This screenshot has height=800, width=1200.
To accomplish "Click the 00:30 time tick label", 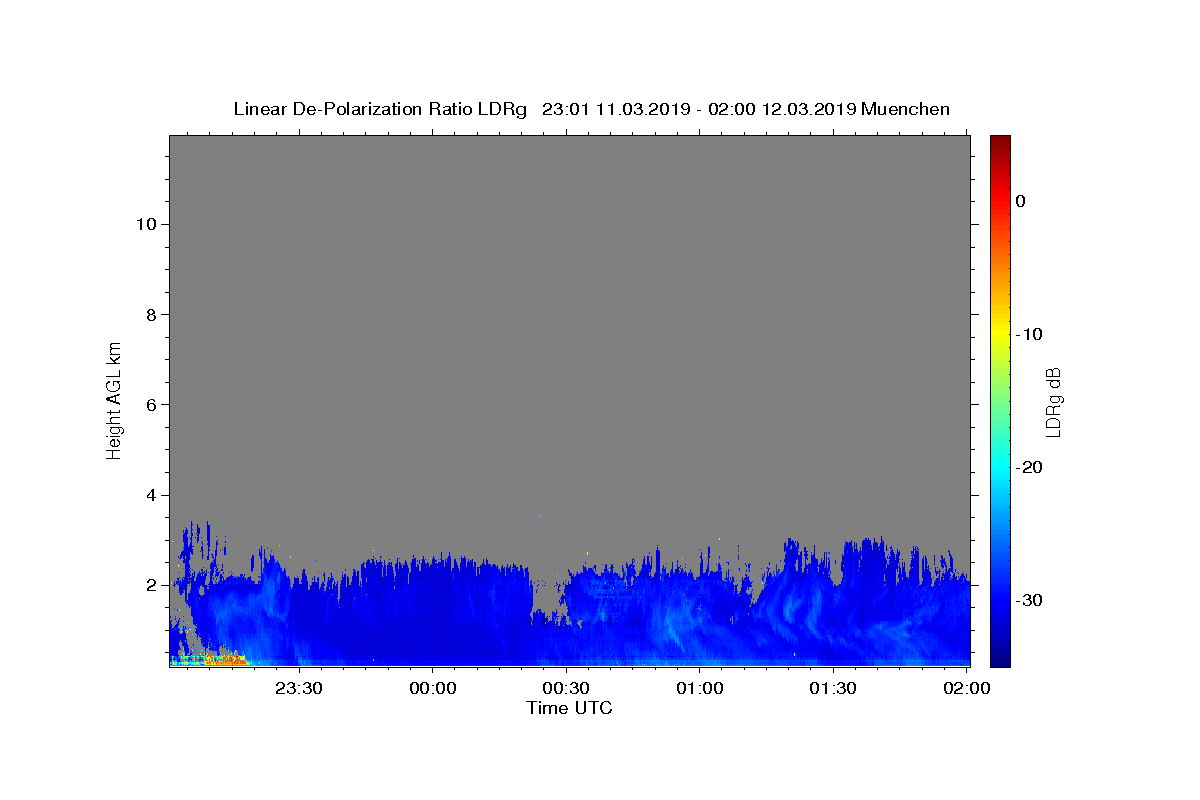I will click(x=566, y=687).
